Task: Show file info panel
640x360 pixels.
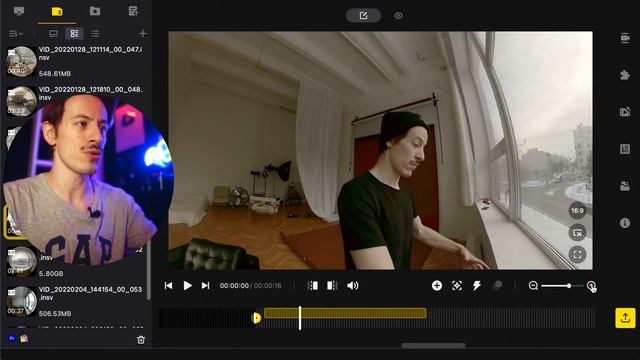Action: point(624,223)
